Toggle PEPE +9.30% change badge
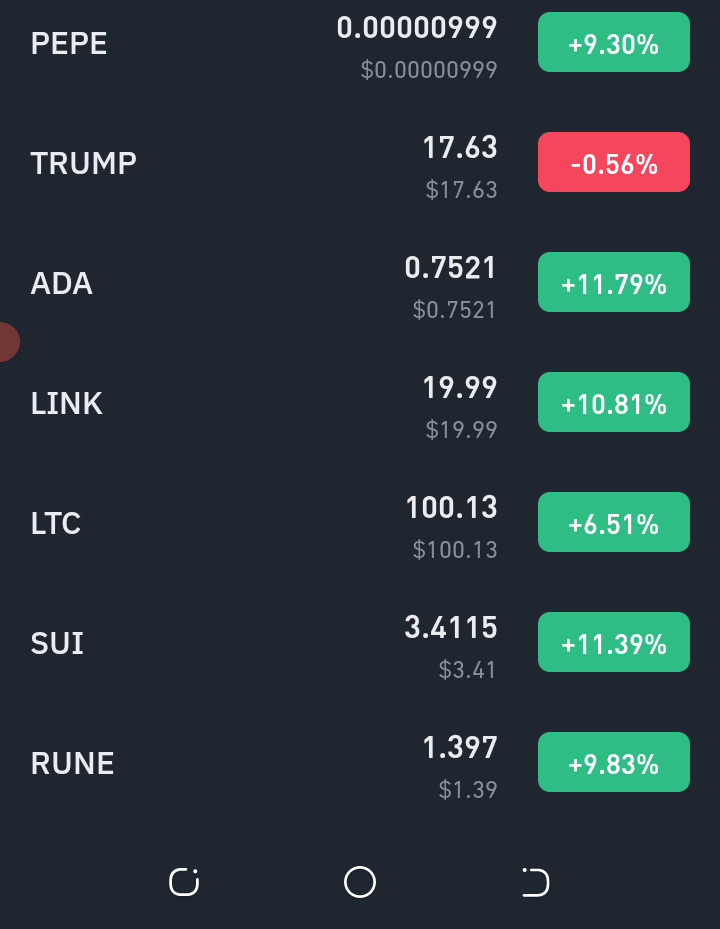This screenshot has width=720, height=929. click(x=613, y=43)
